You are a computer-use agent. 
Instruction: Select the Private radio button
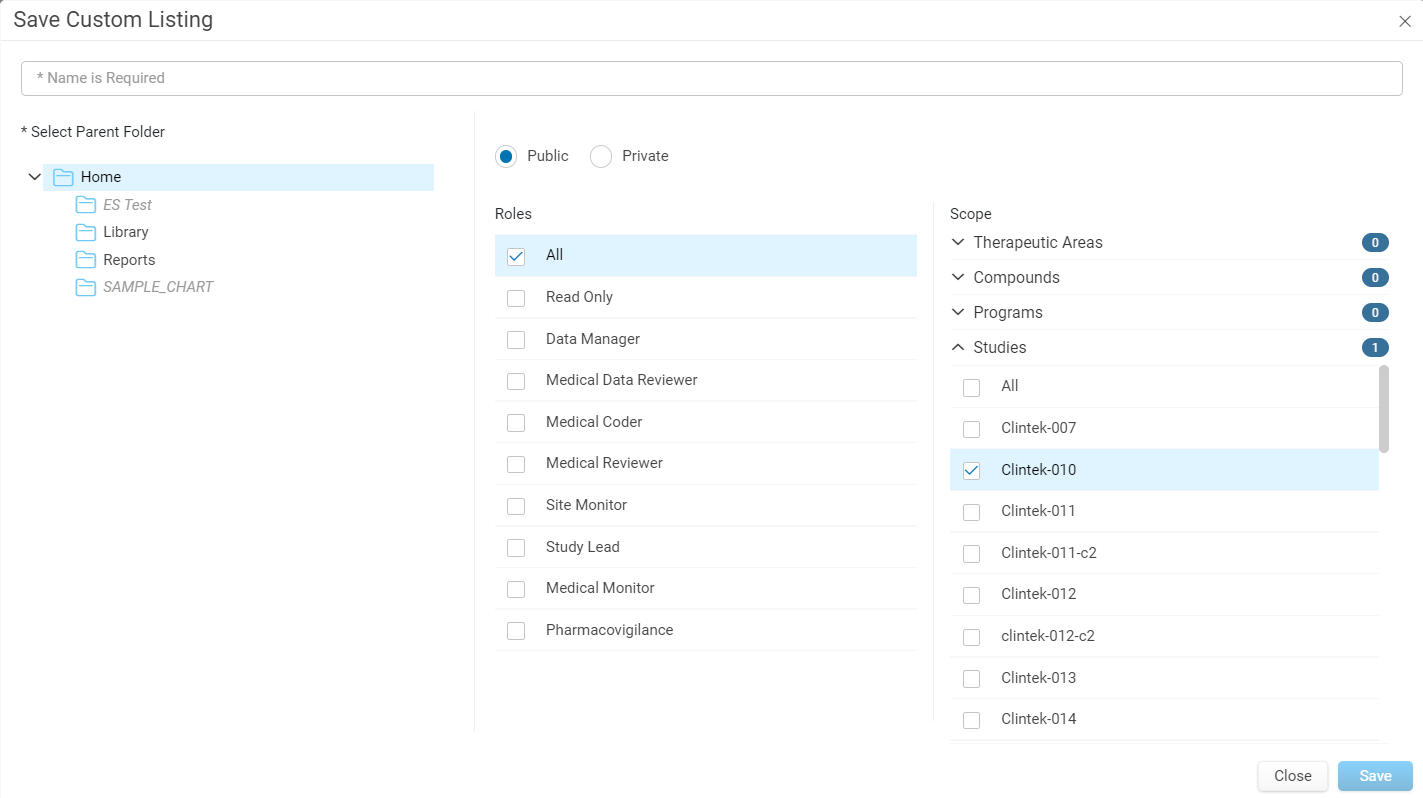tap(601, 157)
